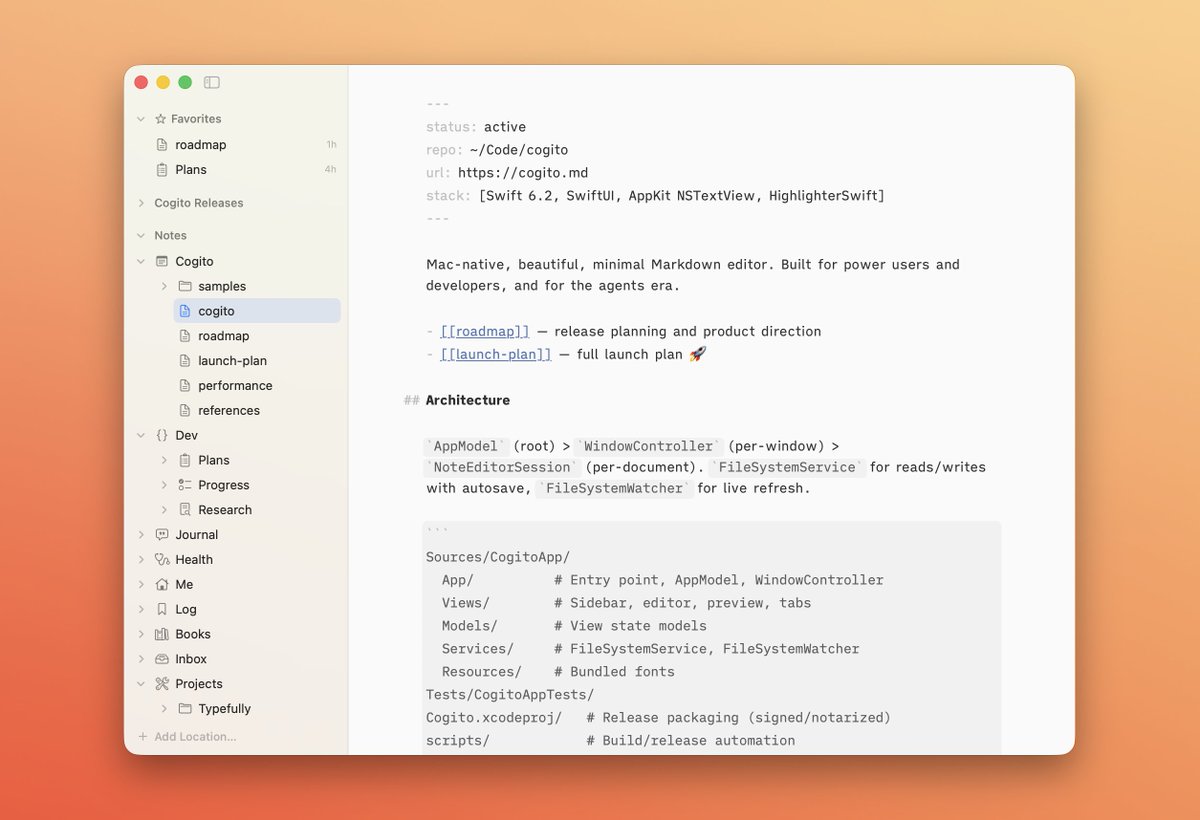The image size is (1200, 820).
Task: Click the Health stethoscope icon
Action: pos(162,560)
